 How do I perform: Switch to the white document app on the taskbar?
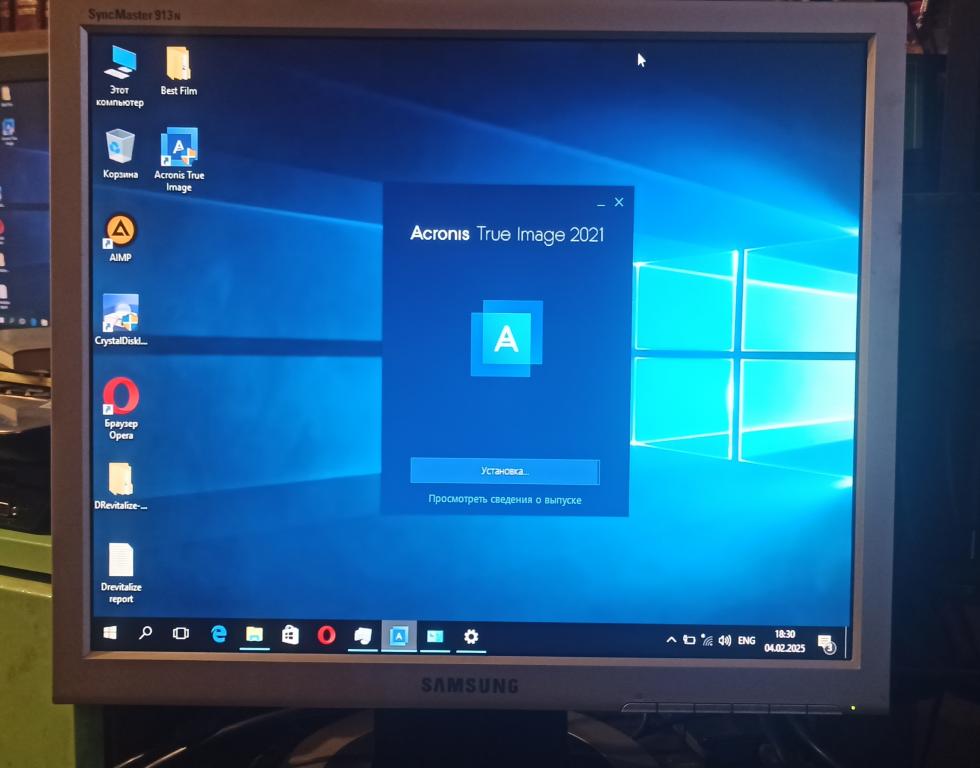point(362,636)
